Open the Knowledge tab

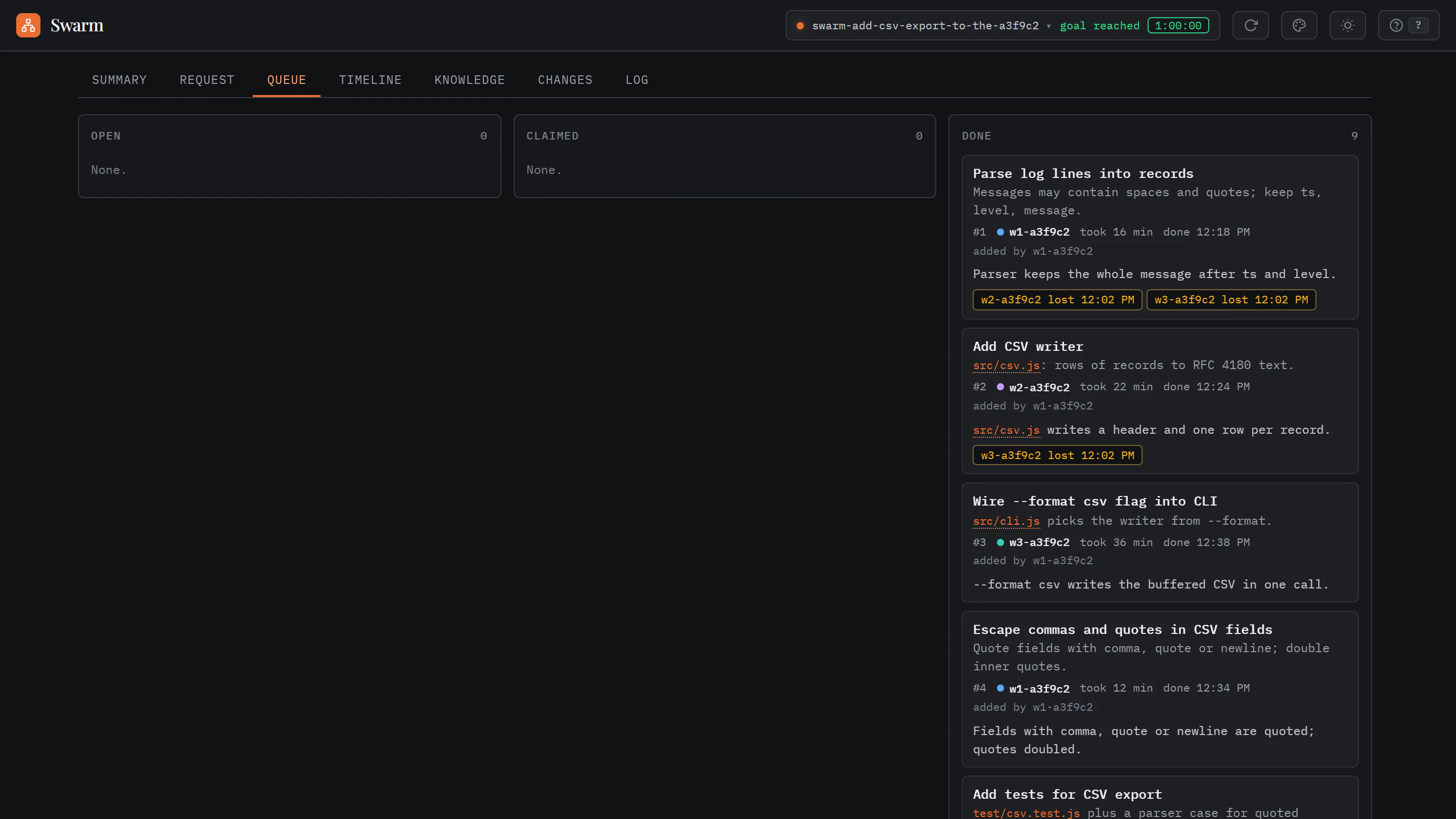coord(470,80)
